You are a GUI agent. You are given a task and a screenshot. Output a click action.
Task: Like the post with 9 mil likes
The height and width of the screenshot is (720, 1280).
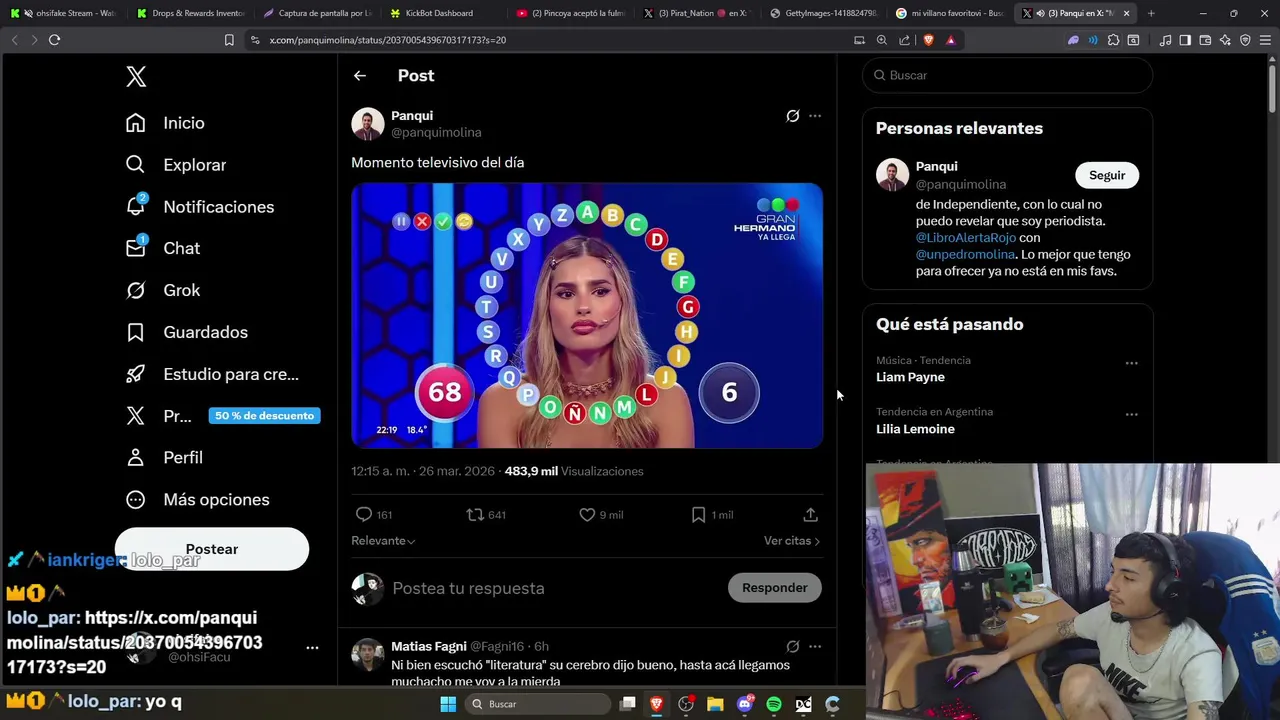[x=587, y=514]
